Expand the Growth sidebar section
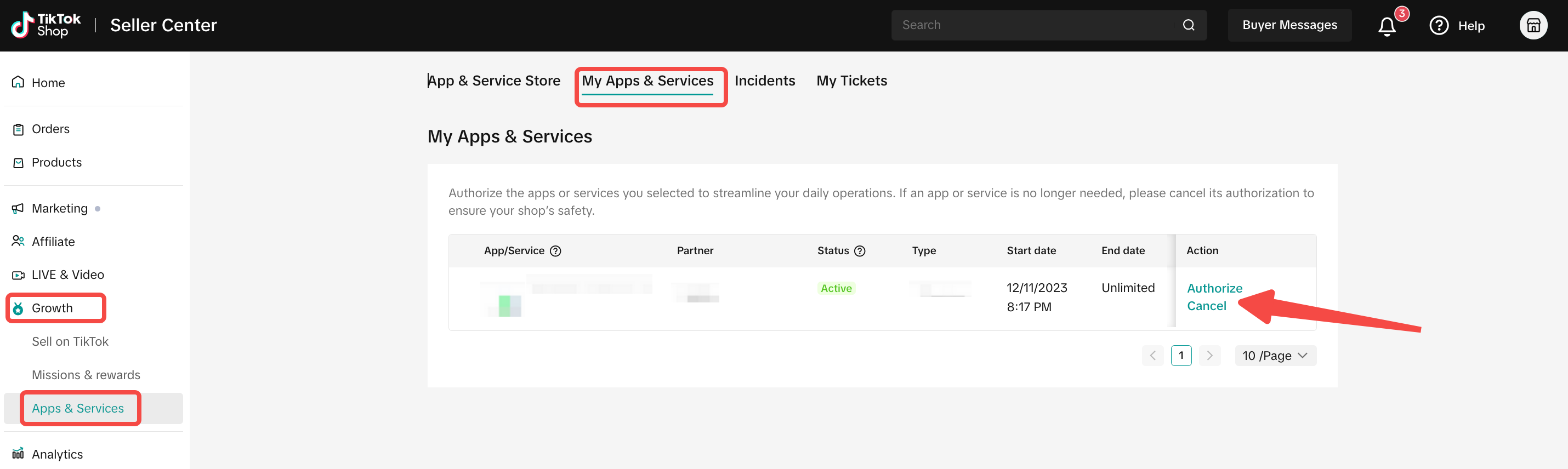1568x469 pixels. [x=52, y=308]
